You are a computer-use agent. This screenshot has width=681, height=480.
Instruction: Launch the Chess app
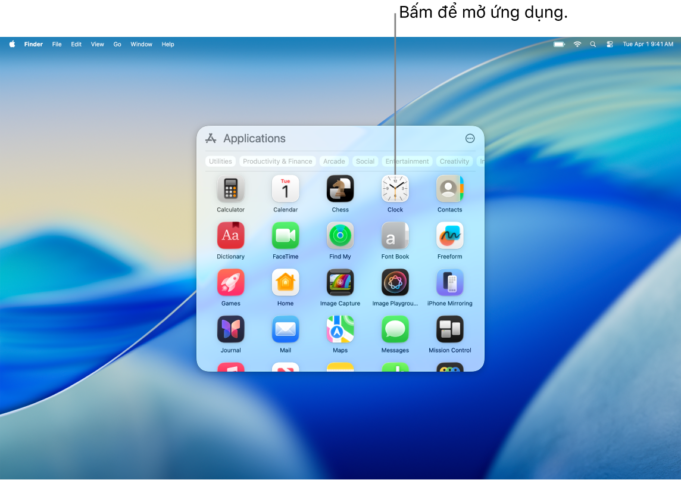[340, 189]
